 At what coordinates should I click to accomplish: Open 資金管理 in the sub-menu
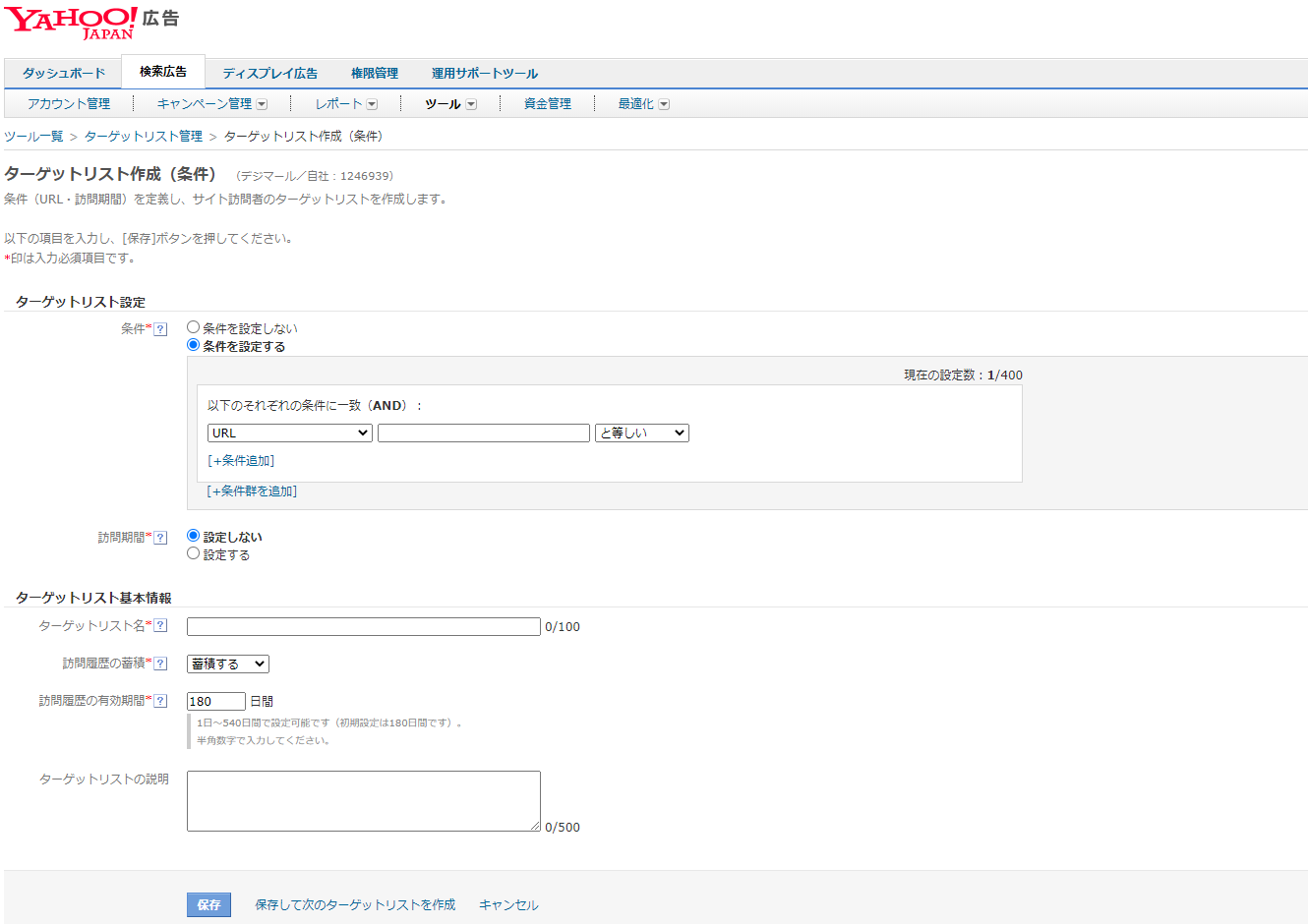(548, 104)
